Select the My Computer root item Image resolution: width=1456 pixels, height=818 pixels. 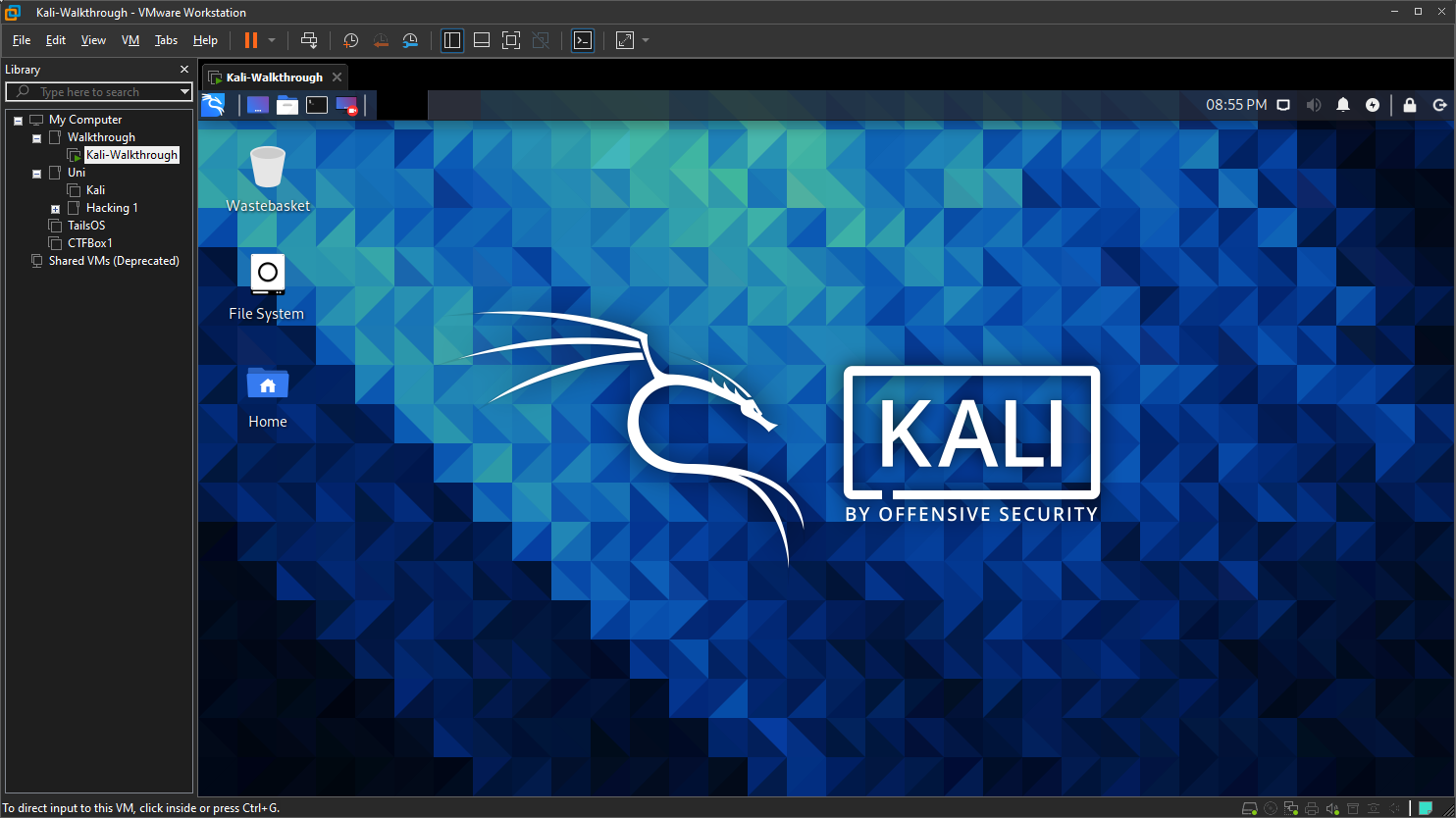tap(85, 120)
